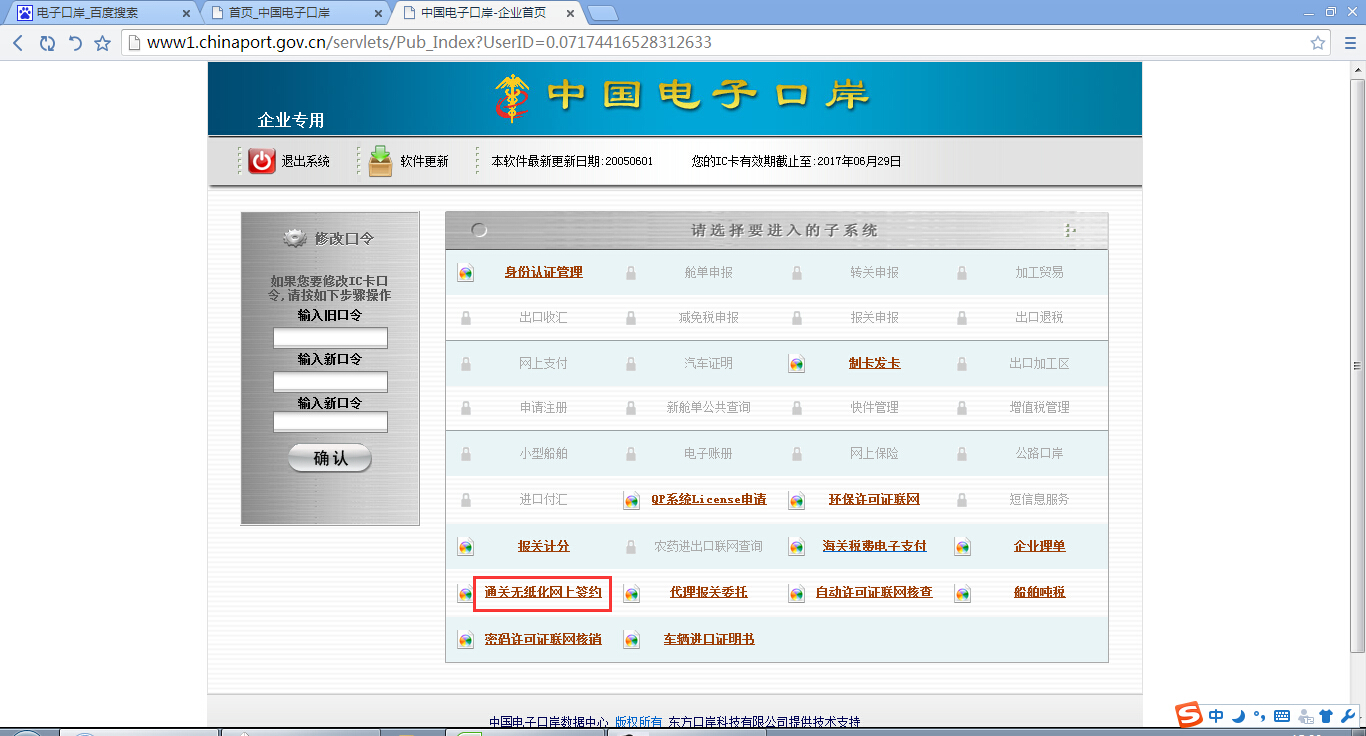The image size is (1366, 736).
Task: Click the gear icon beside 修改口令
Action: click(295, 239)
